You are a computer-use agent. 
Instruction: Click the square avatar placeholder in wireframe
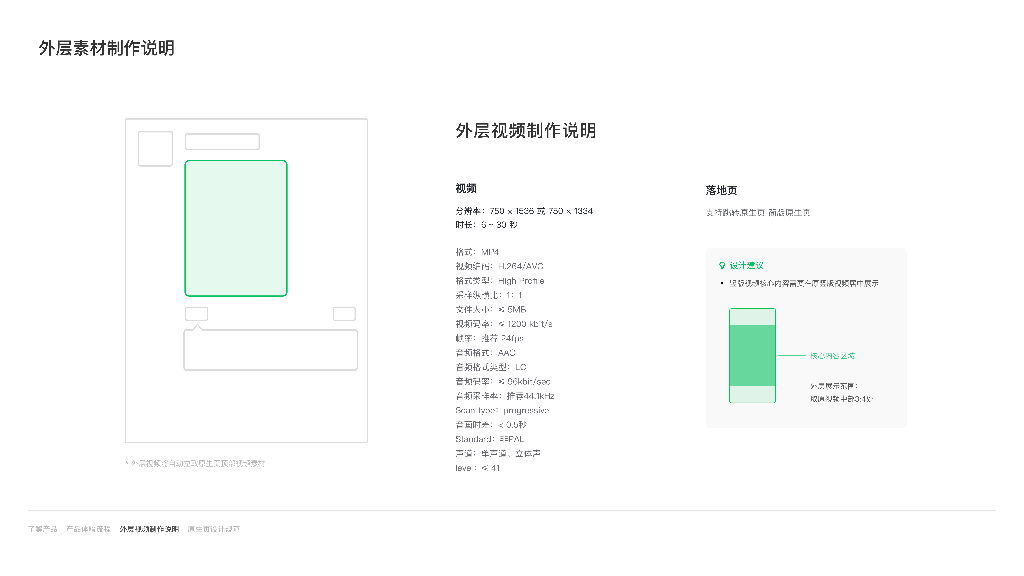155,149
